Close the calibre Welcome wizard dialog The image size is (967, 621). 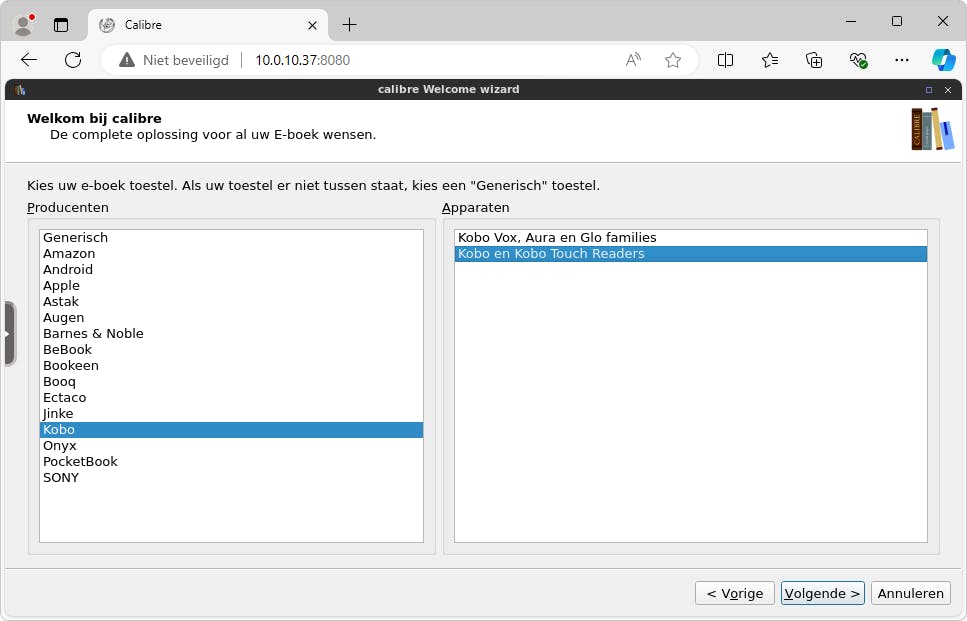[948, 90]
